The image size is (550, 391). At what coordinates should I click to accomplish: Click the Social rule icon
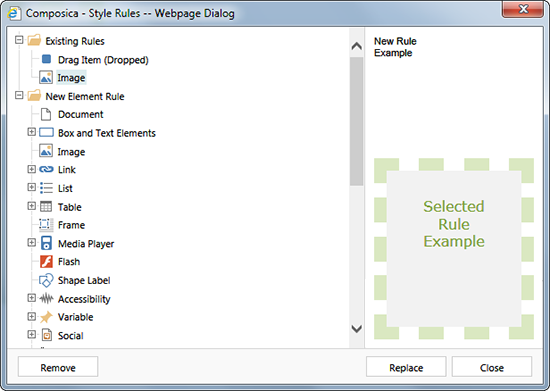[46, 335]
